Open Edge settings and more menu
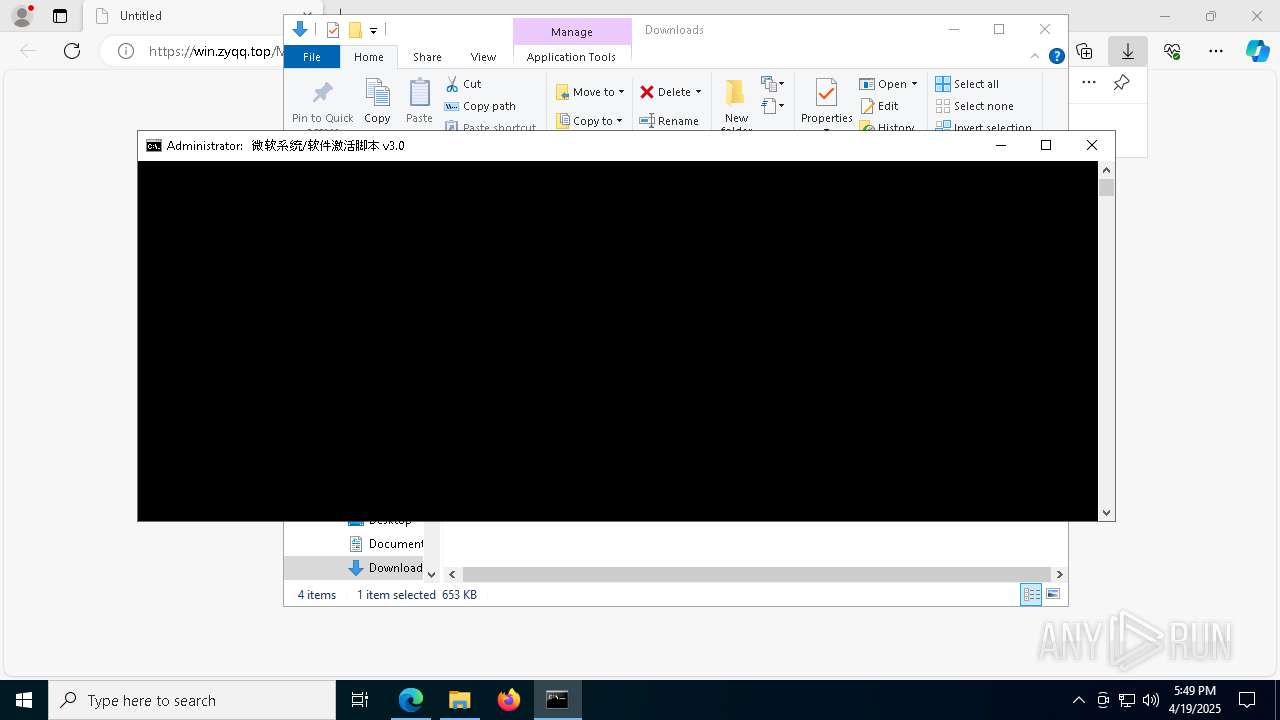This screenshot has height=720, width=1280. [x=1215, y=51]
